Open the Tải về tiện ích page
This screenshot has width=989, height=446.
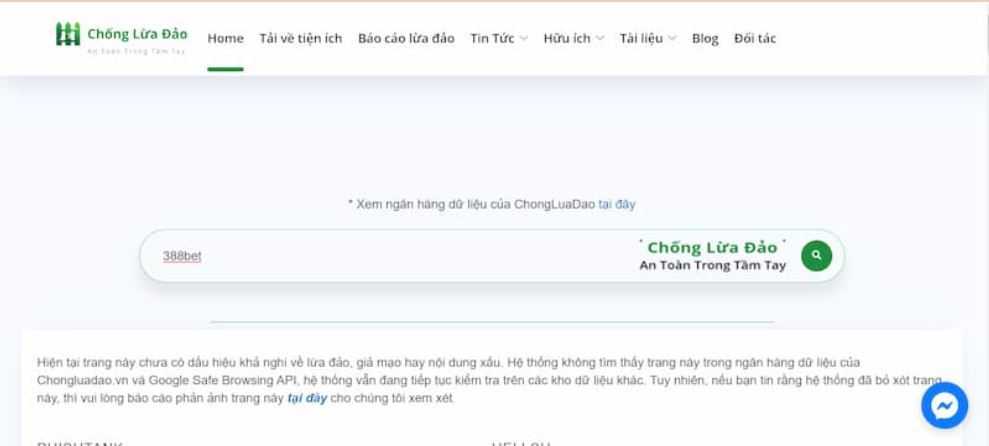click(x=300, y=38)
